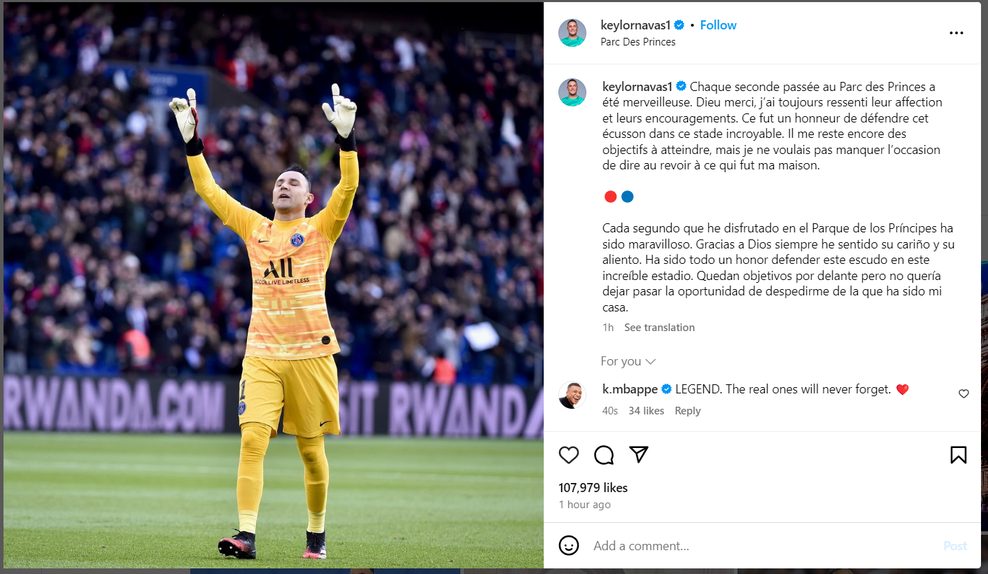
Task: Open the three-dot more options menu
Action: pos(956,33)
